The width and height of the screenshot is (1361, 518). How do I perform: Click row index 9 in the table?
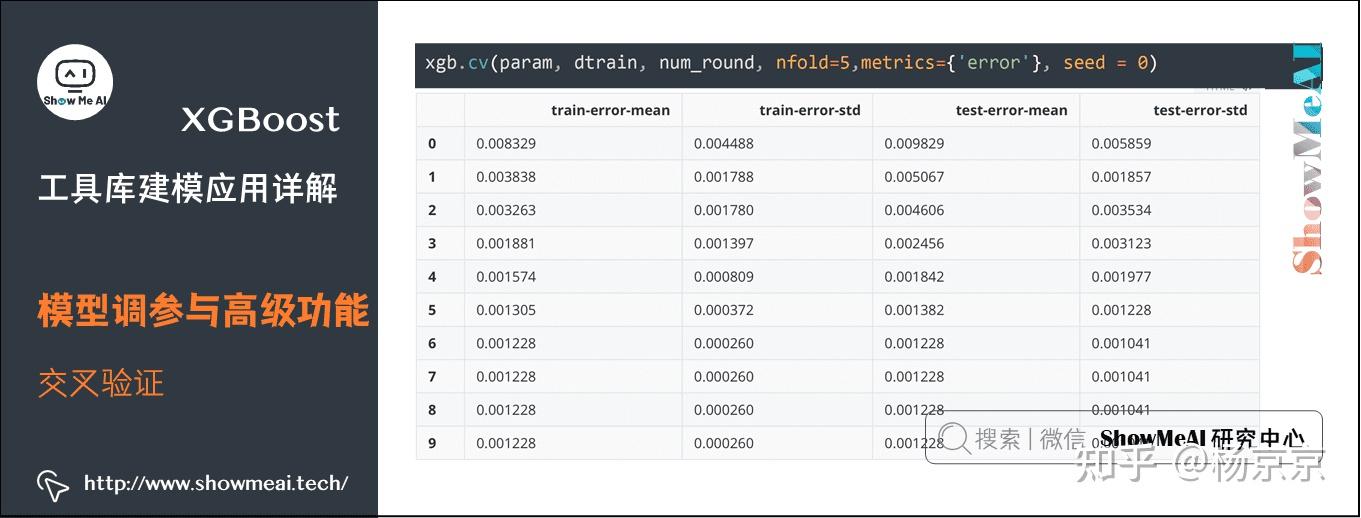point(432,443)
